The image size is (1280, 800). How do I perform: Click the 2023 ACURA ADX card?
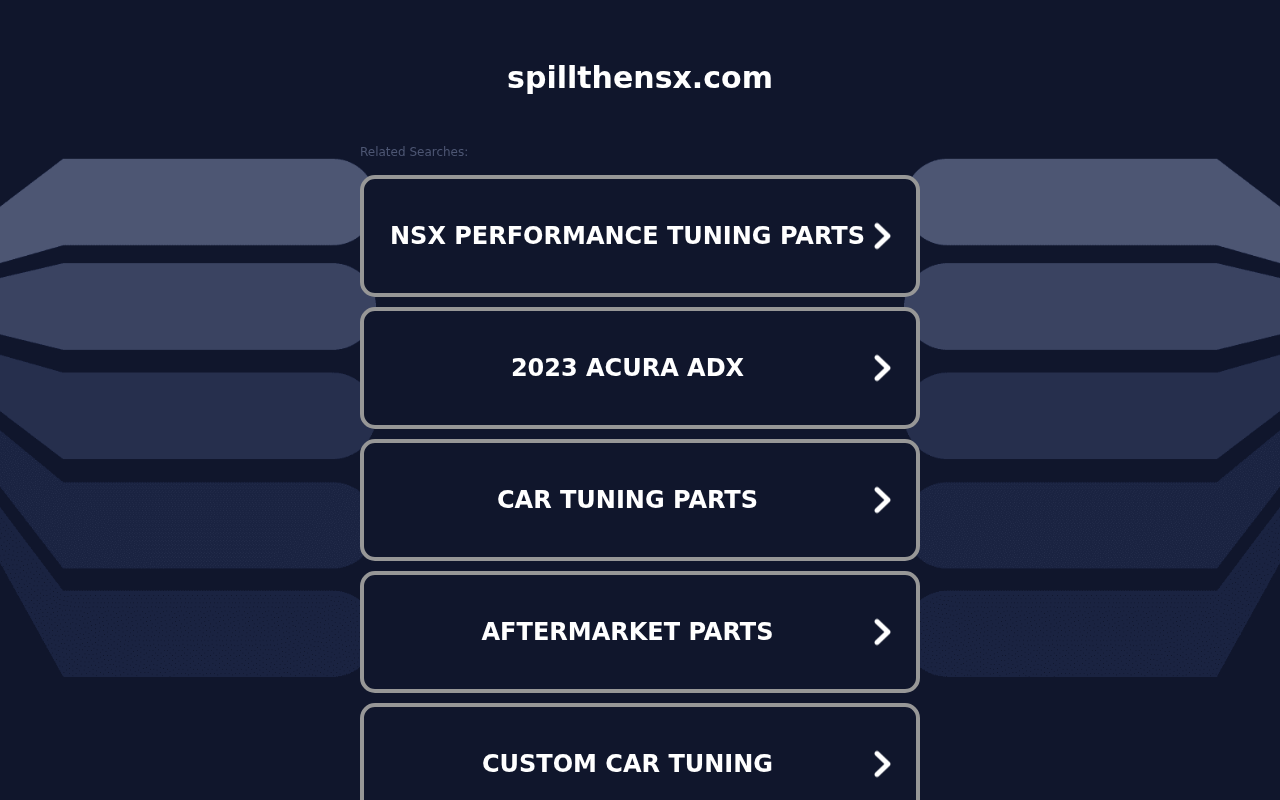[x=640, y=368]
